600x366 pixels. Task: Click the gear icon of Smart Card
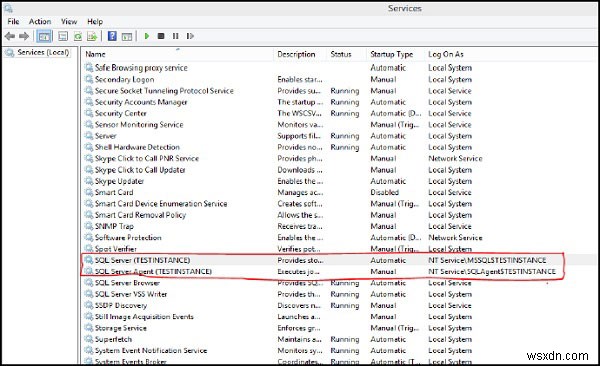point(89,192)
